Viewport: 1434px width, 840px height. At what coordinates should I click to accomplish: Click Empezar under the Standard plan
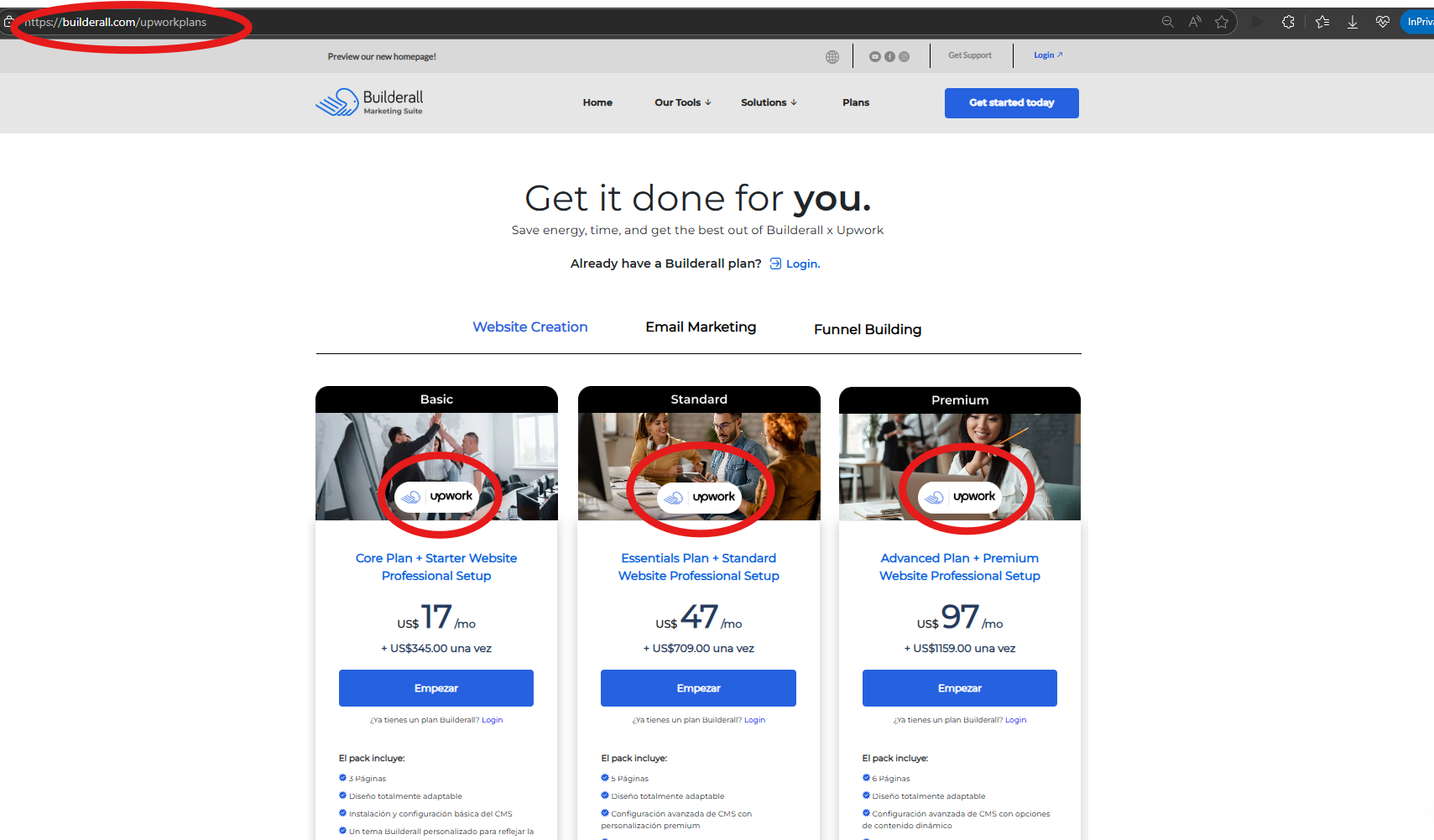pos(698,688)
